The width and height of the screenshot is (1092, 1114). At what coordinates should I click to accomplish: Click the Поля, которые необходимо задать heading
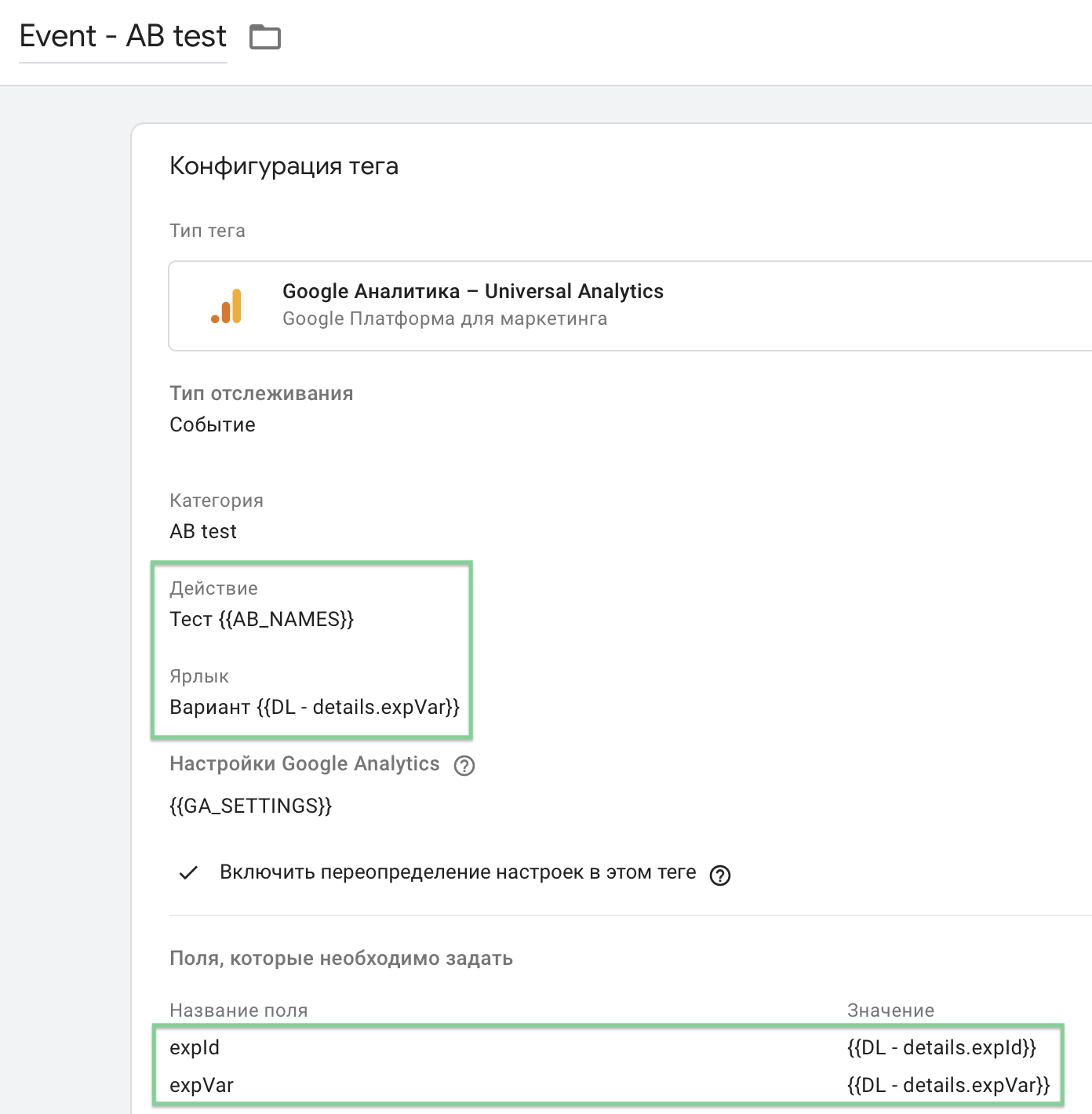coord(341,959)
